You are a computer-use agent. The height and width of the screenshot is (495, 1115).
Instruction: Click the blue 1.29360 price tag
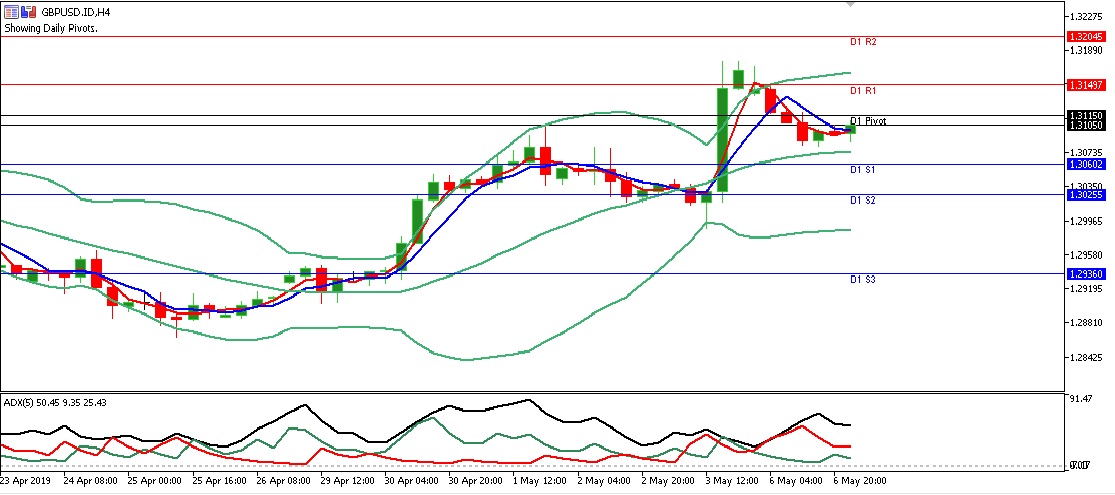coord(1086,274)
